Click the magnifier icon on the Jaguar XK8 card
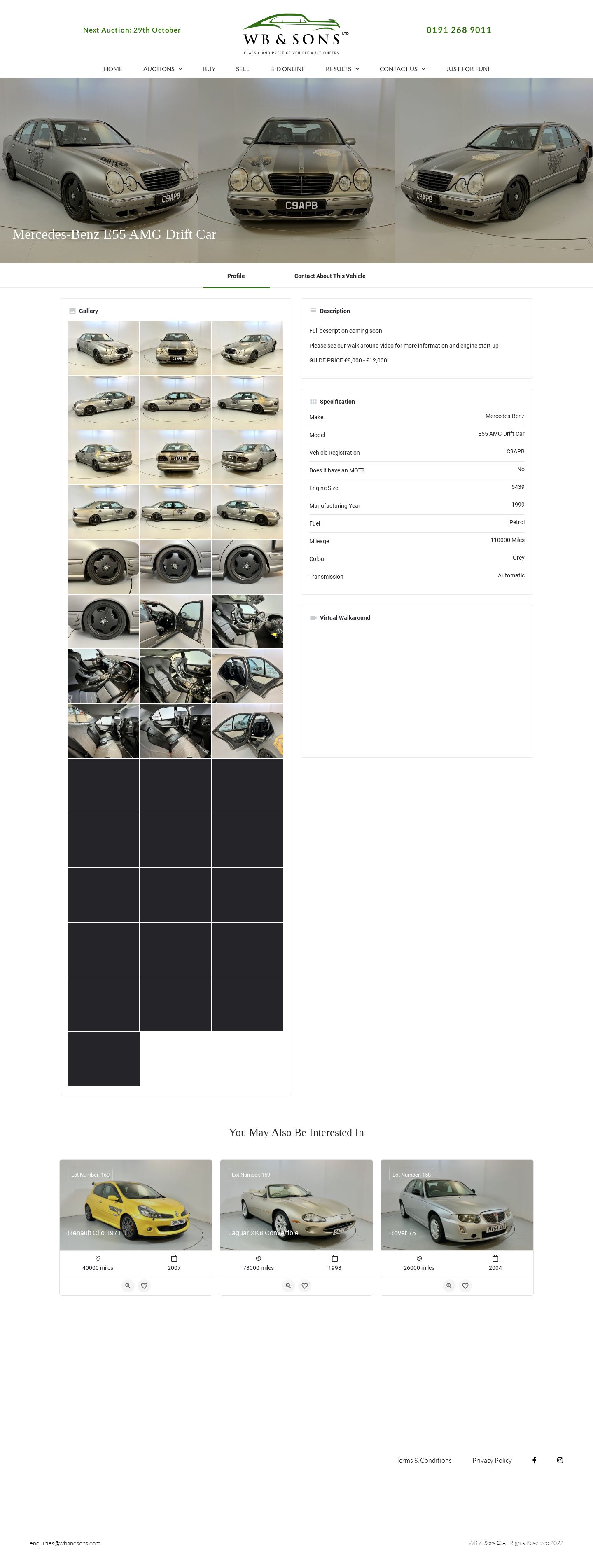 [289, 1285]
